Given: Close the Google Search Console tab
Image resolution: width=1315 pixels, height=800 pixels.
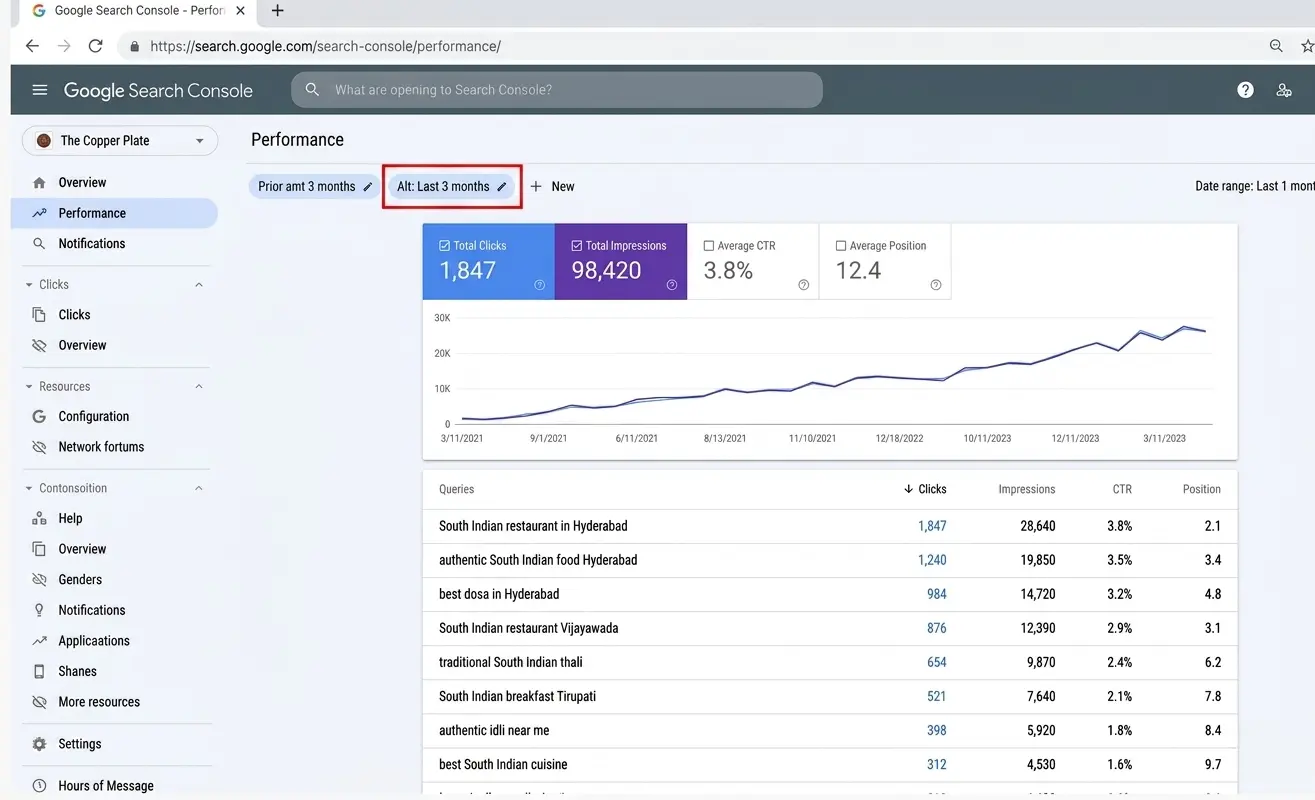Looking at the screenshot, I should coord(240,11).
